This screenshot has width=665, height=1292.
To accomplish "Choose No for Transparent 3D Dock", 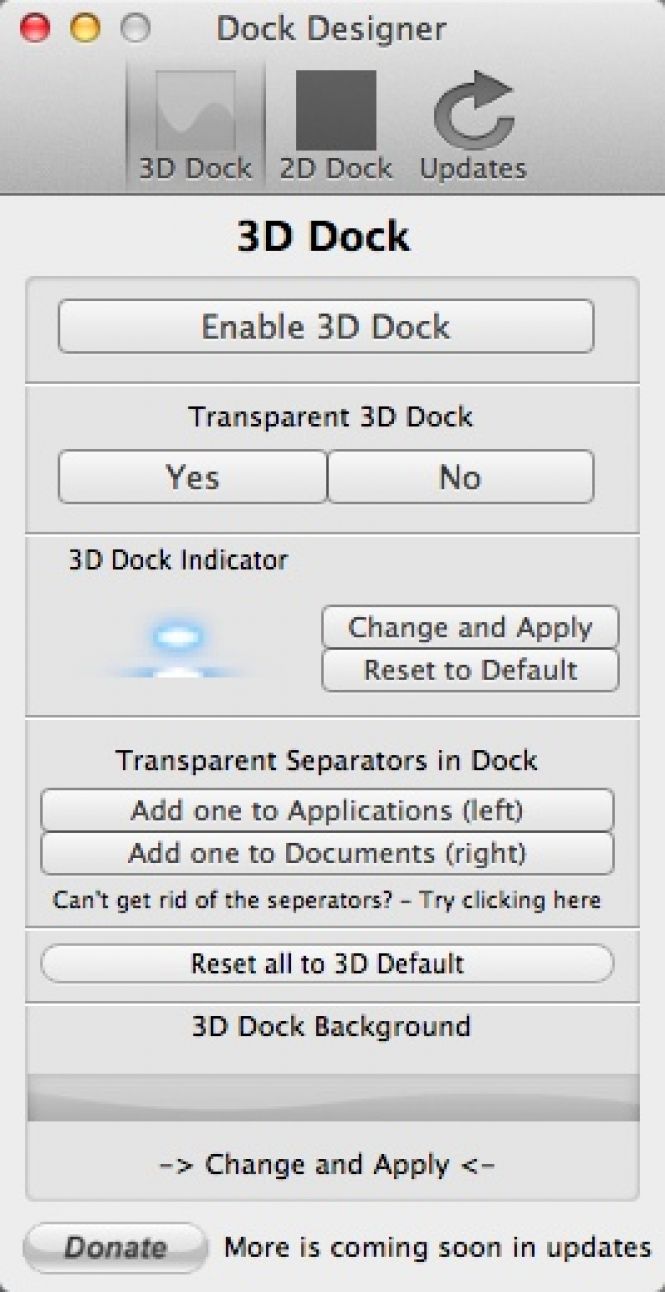I will click(x=460, y=478).
